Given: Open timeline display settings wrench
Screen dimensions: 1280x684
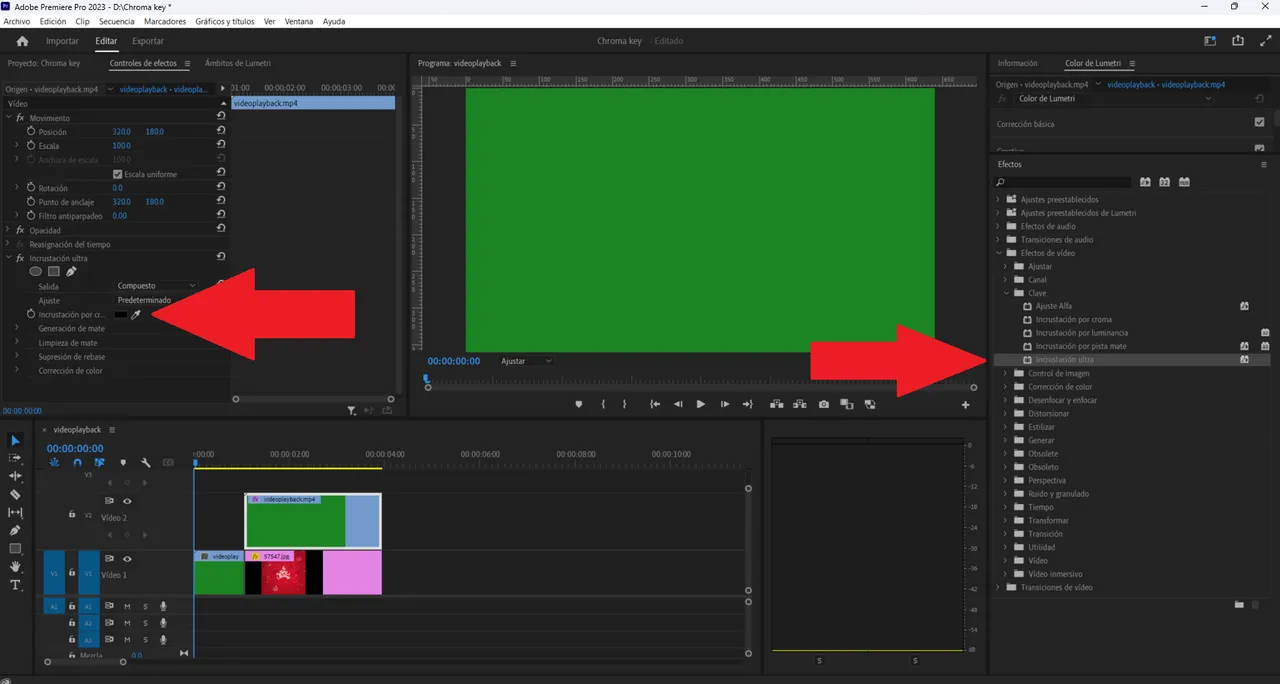Looking at the screenshot, I should [x=146, y=462].
